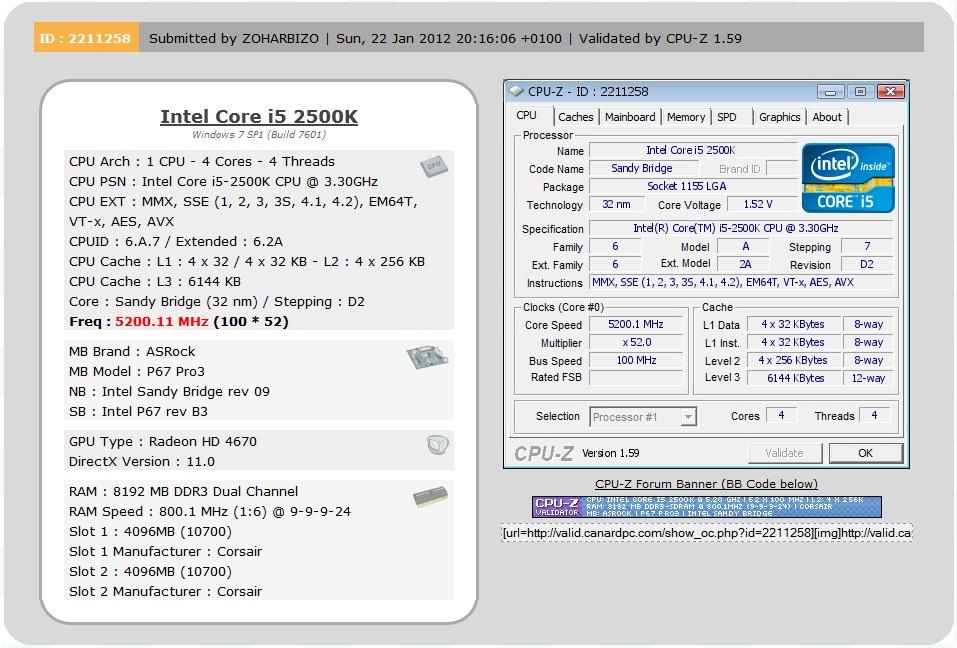
Task: Open the Graphics tab
Action: tap(779, 117)
